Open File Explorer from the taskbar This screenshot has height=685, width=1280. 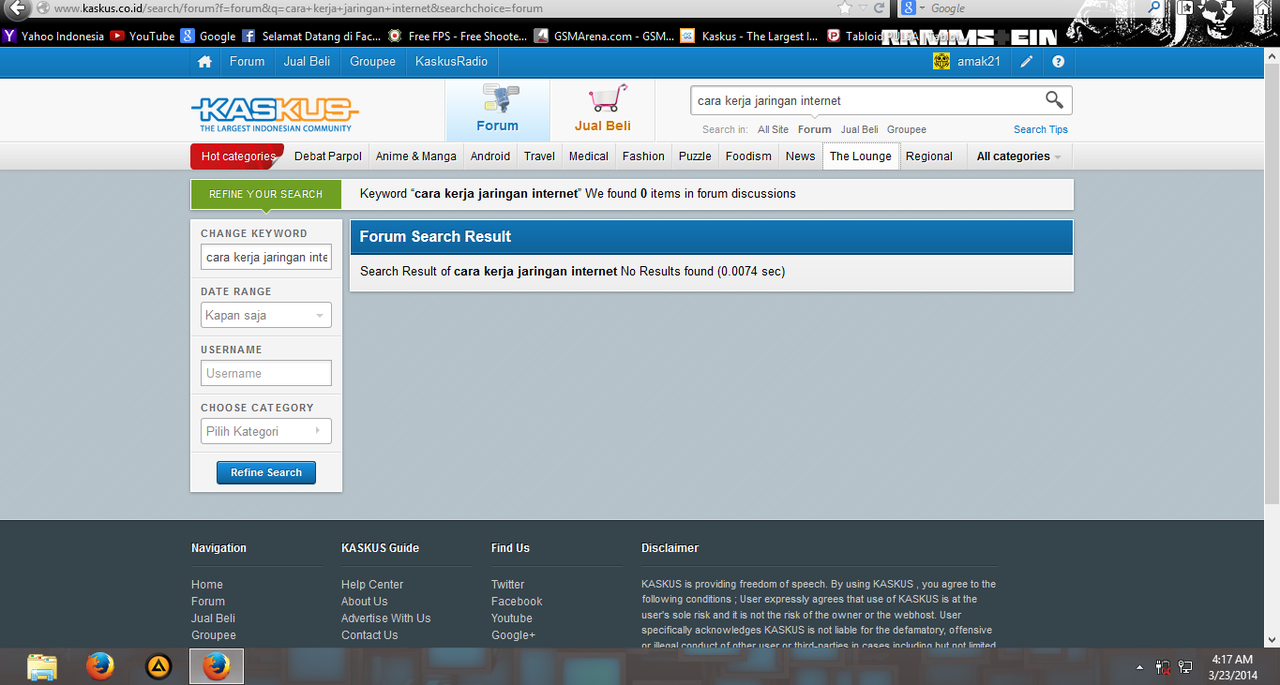[x=42, y=666]
